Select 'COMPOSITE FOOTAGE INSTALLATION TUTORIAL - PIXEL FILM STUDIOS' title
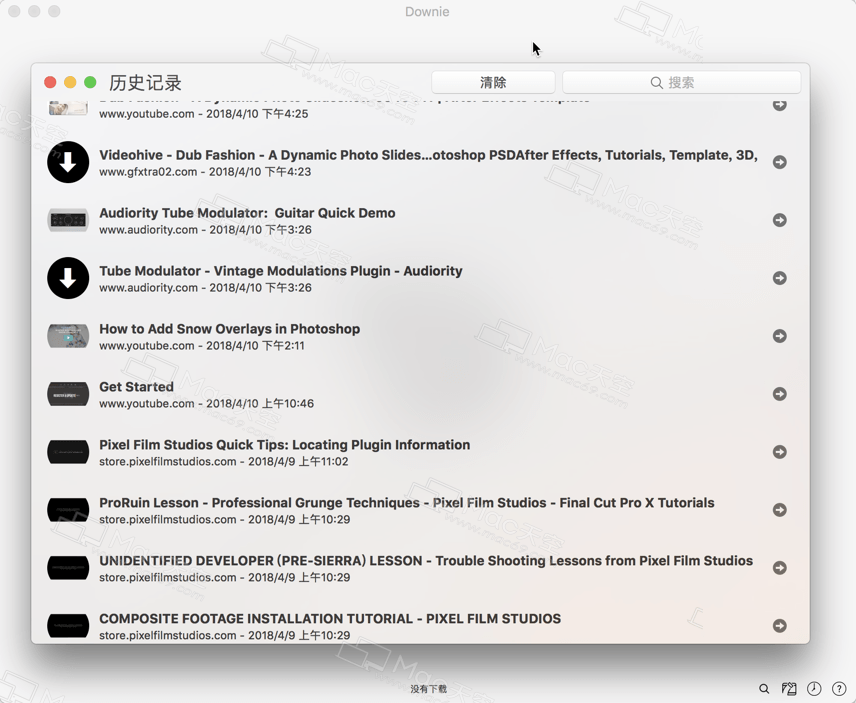This screenshot has height=703, width=856. [x=330, y=618]
